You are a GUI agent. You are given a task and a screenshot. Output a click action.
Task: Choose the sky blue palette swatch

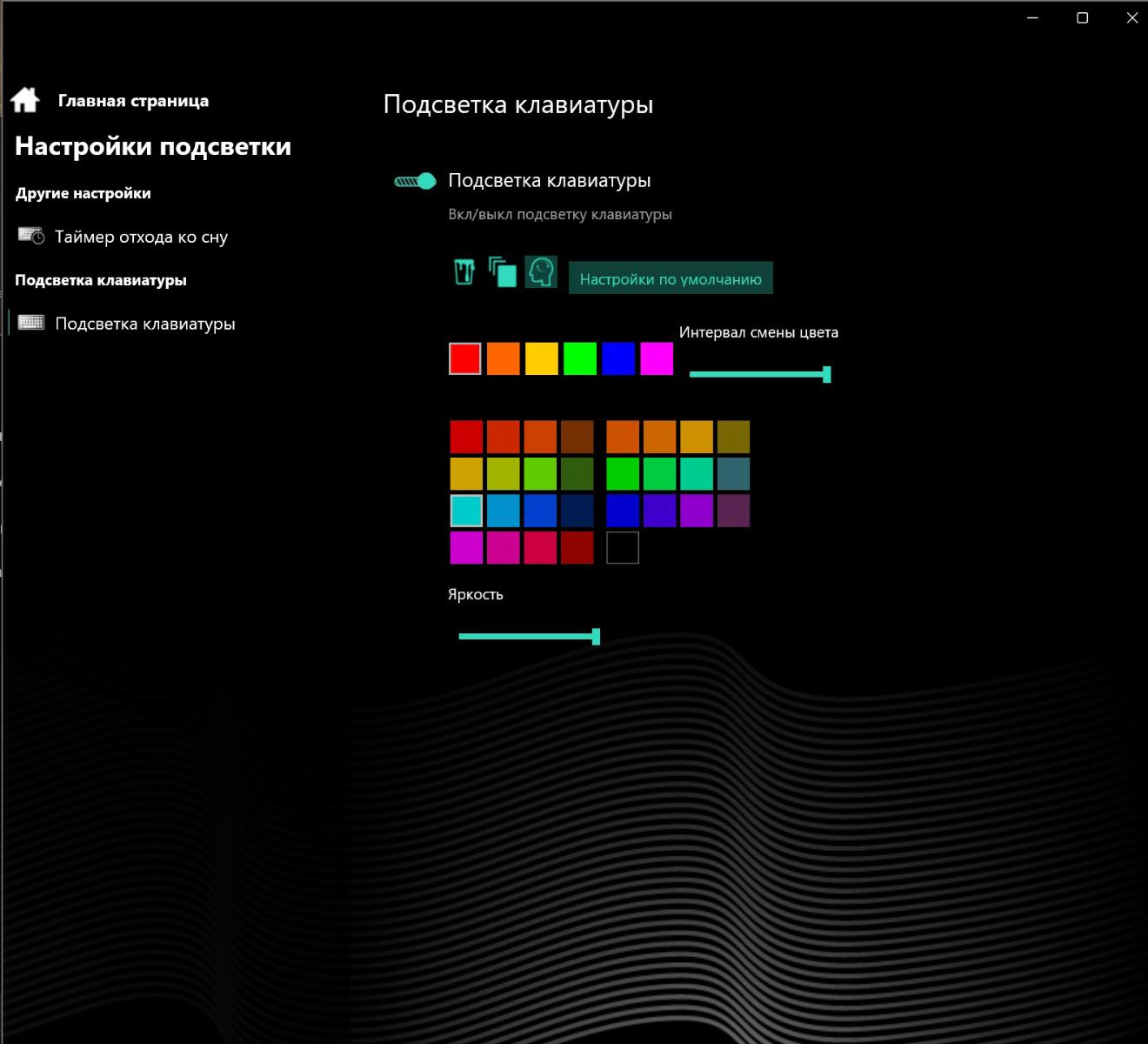click(x=504, y=511)
